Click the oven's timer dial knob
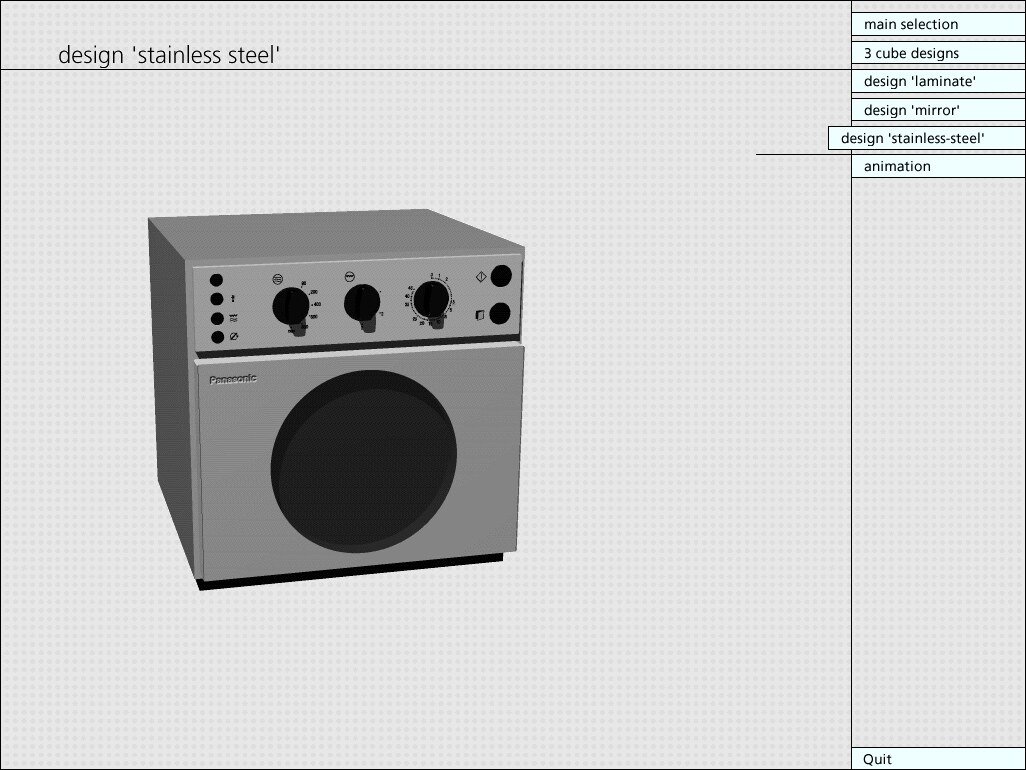 click(431, 300)
